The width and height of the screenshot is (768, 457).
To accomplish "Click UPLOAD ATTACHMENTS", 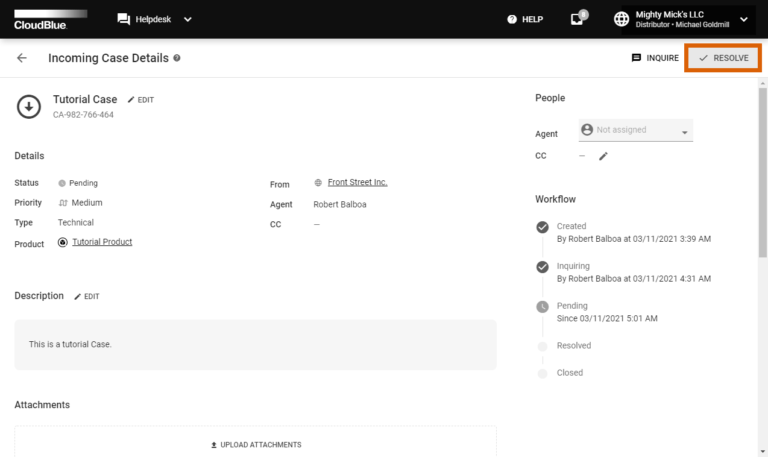I will click(x=256, y=445).
